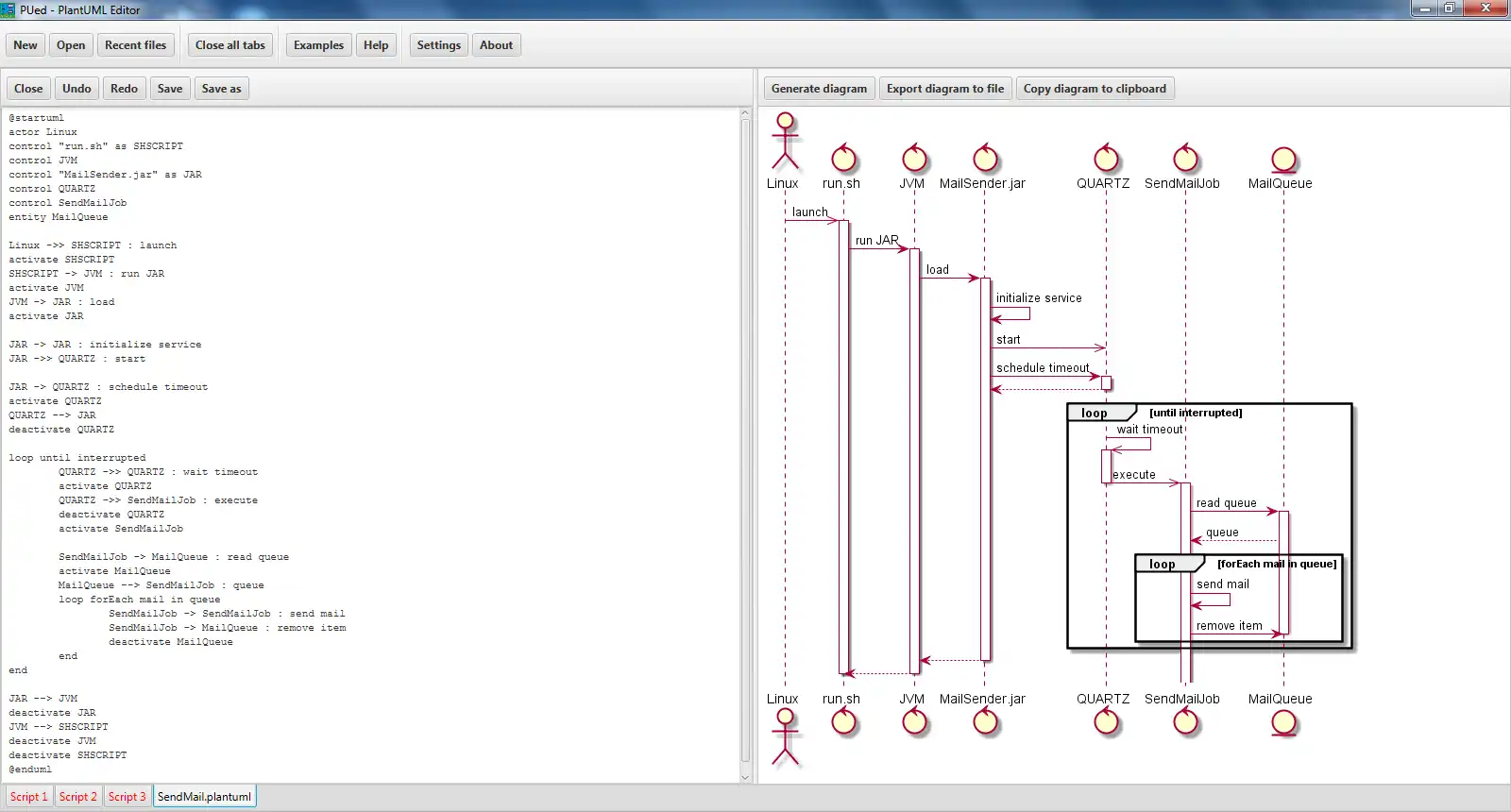This screenshot has width=1511, height=812.
Task: Open the Examples menu
Action: pos(318,45)
